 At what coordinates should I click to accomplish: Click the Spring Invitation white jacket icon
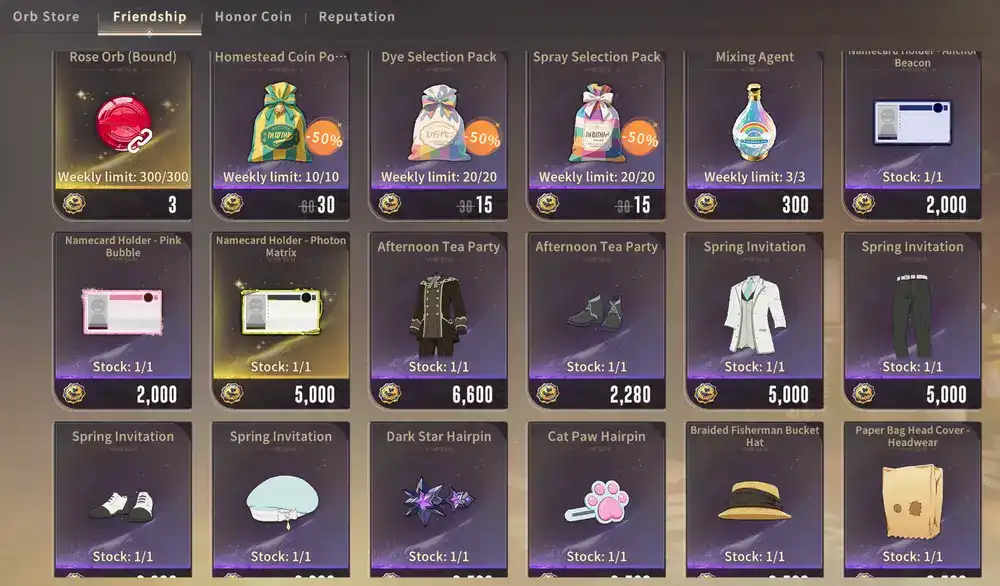754,314
